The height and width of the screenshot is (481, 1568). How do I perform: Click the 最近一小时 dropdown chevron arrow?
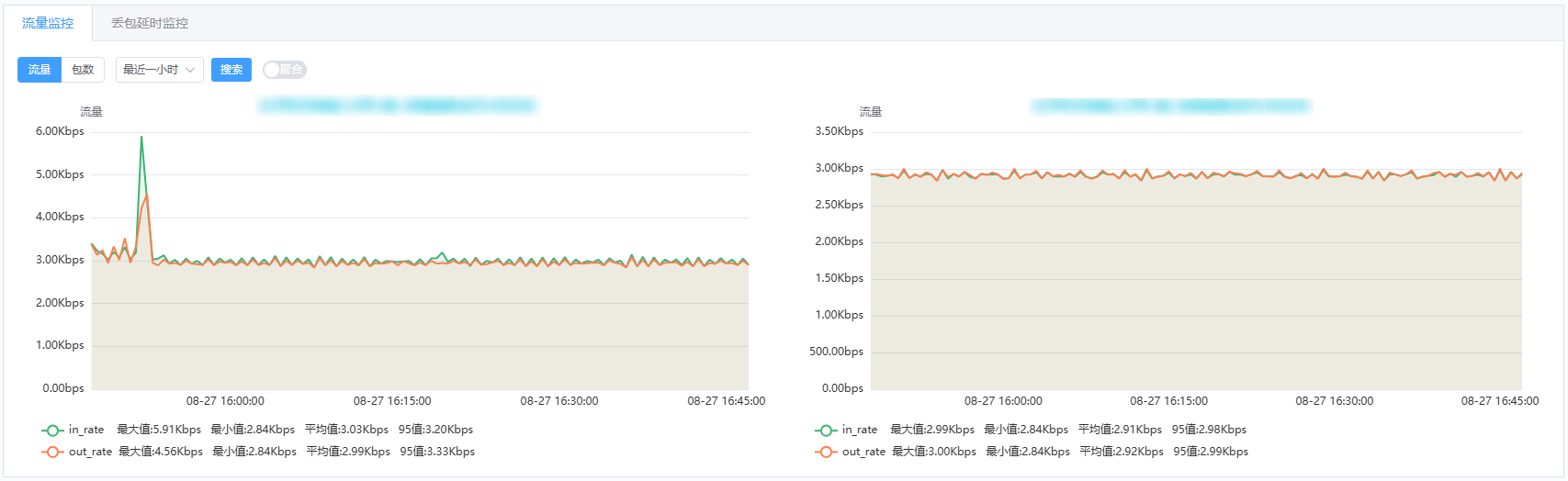tap(190, 70)
